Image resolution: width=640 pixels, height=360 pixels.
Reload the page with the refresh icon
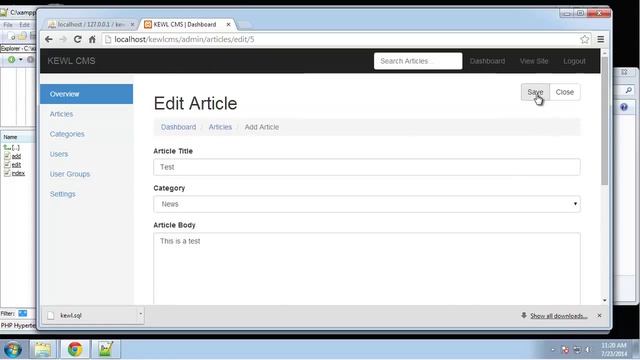point(78,39)
